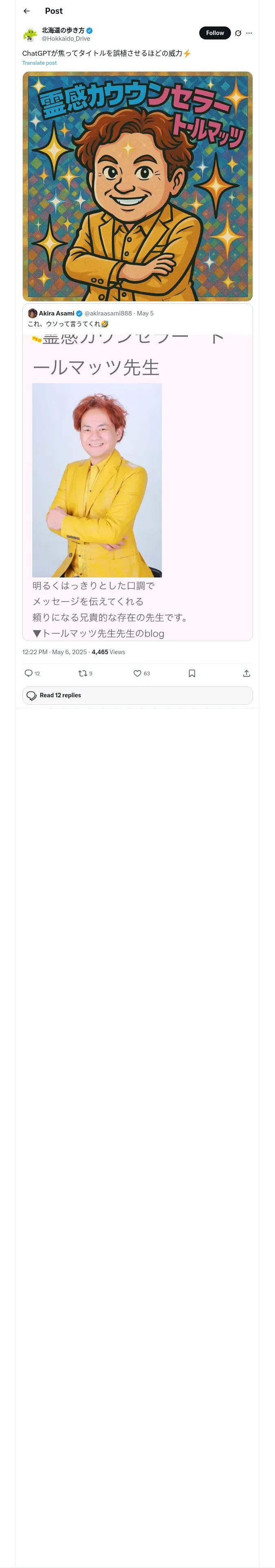Open the Read 12 replies button
Image resolution: width=275 pixels, height=1568 pixels.
point(137,695)
